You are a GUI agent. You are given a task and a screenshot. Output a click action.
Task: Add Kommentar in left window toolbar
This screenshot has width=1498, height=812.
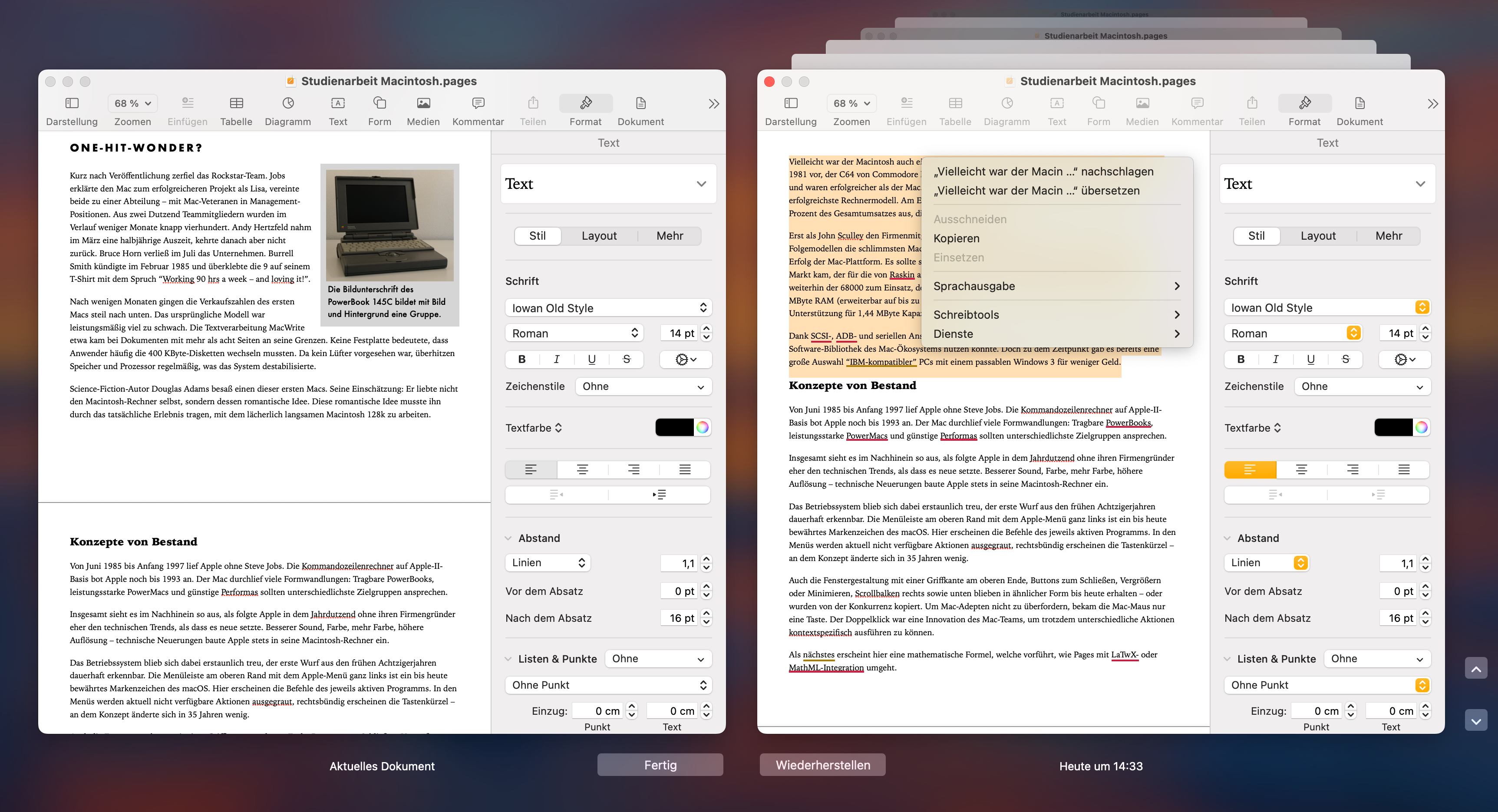[478, 111]
